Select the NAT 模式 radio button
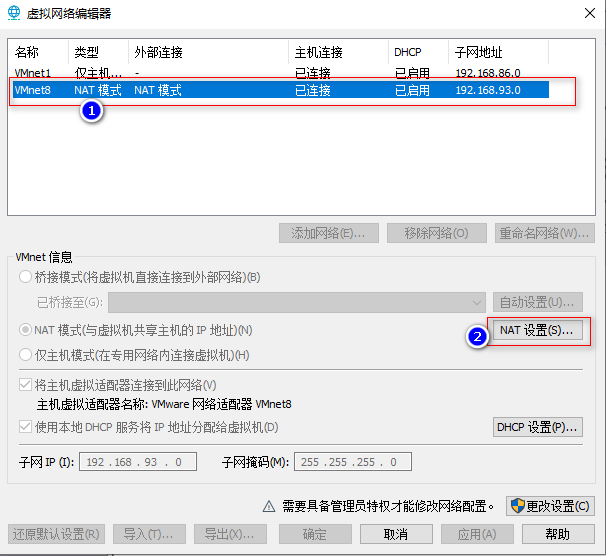Image resolution: width=606 pixels, height=556 pixels. tap(26, 330)
